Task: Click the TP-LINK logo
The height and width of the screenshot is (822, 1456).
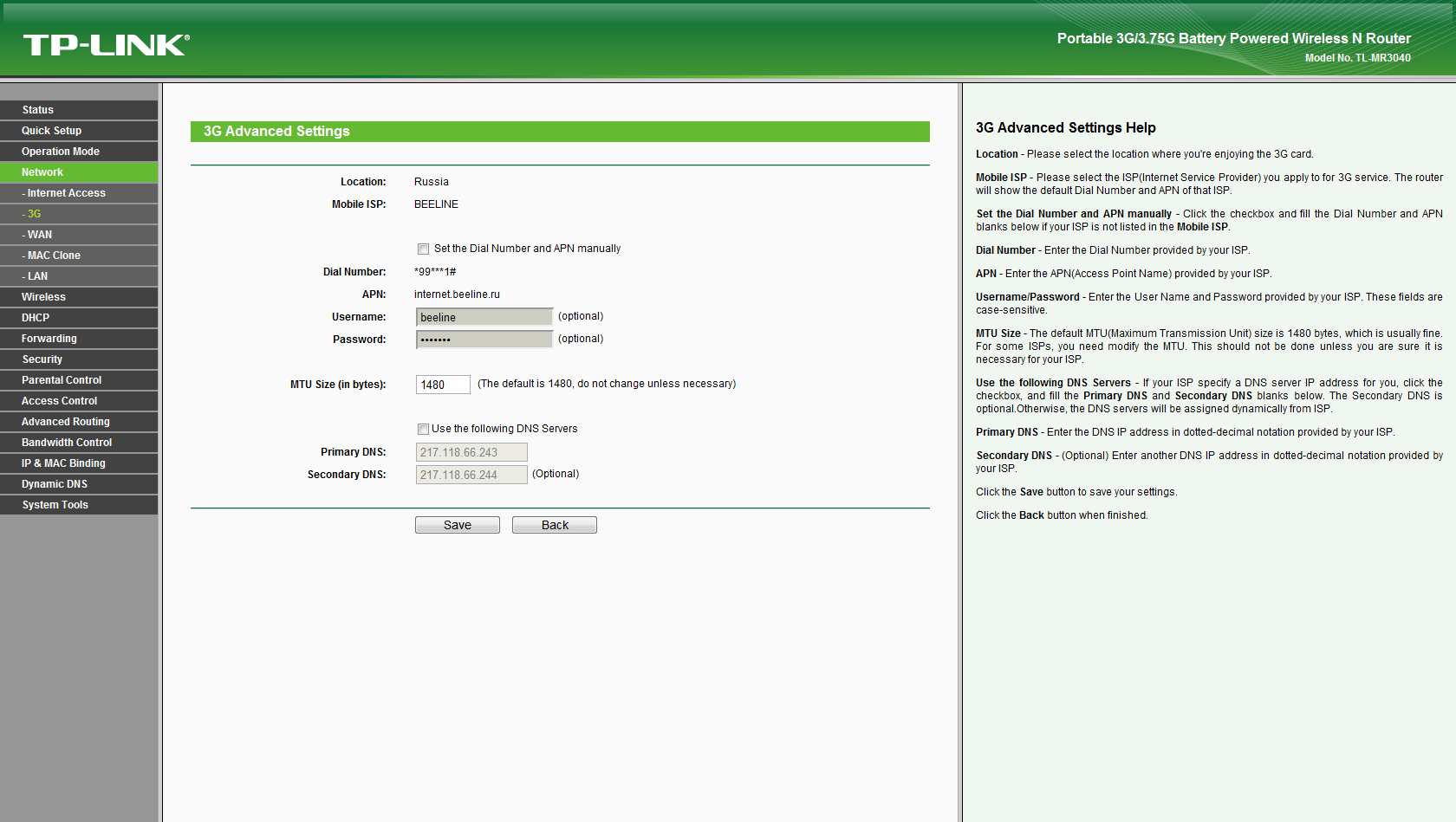Action: [106, 45]
